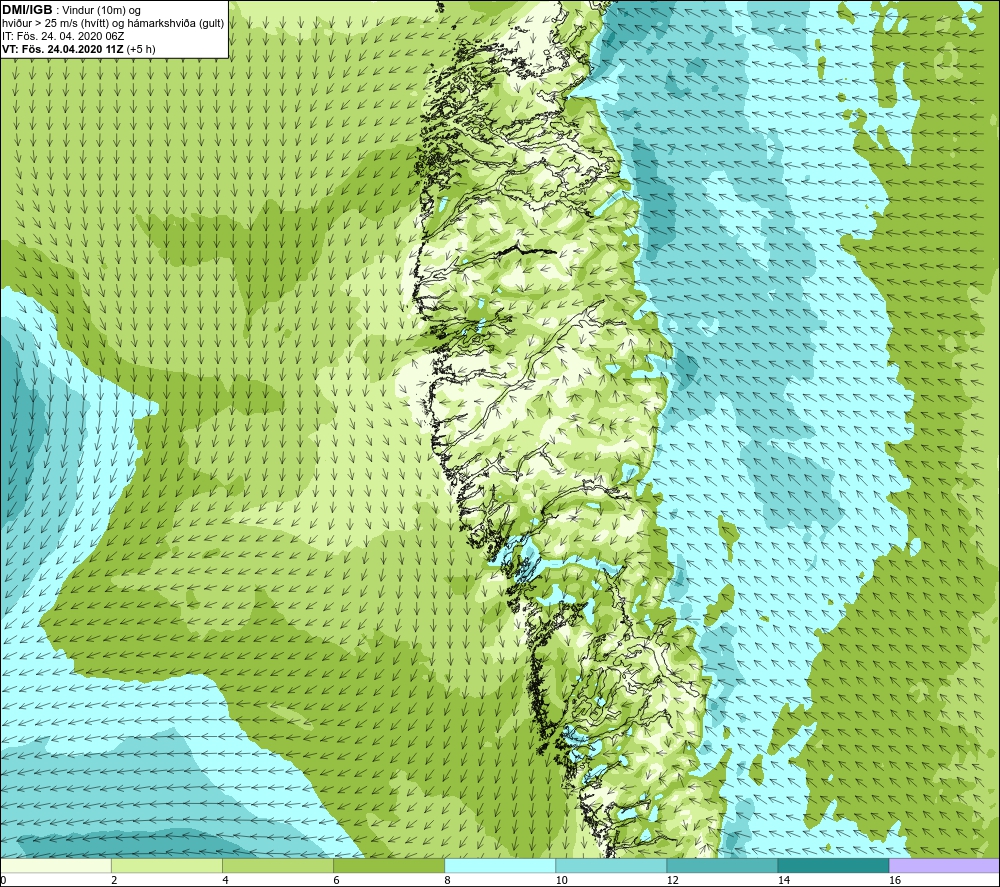Select the 0–2 m/s pale yellow legend swatch

[x=56, y=866]
